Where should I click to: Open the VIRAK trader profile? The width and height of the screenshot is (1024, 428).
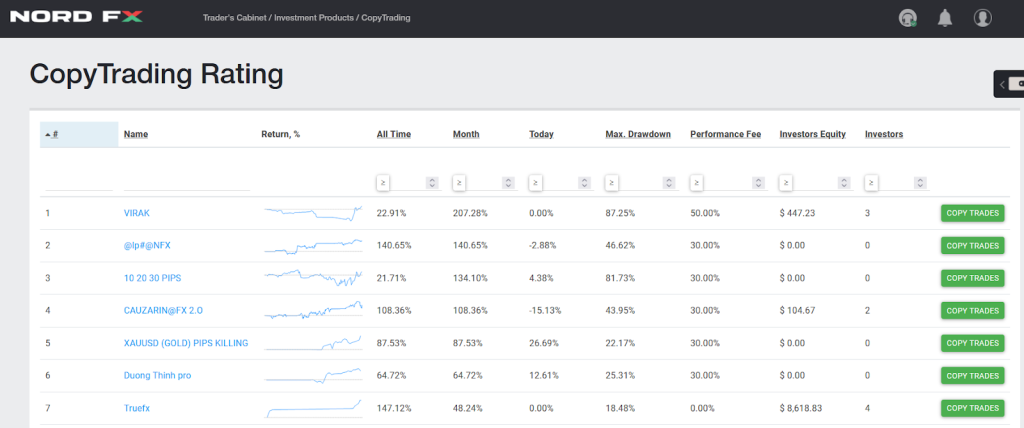(x=136, y=213)
